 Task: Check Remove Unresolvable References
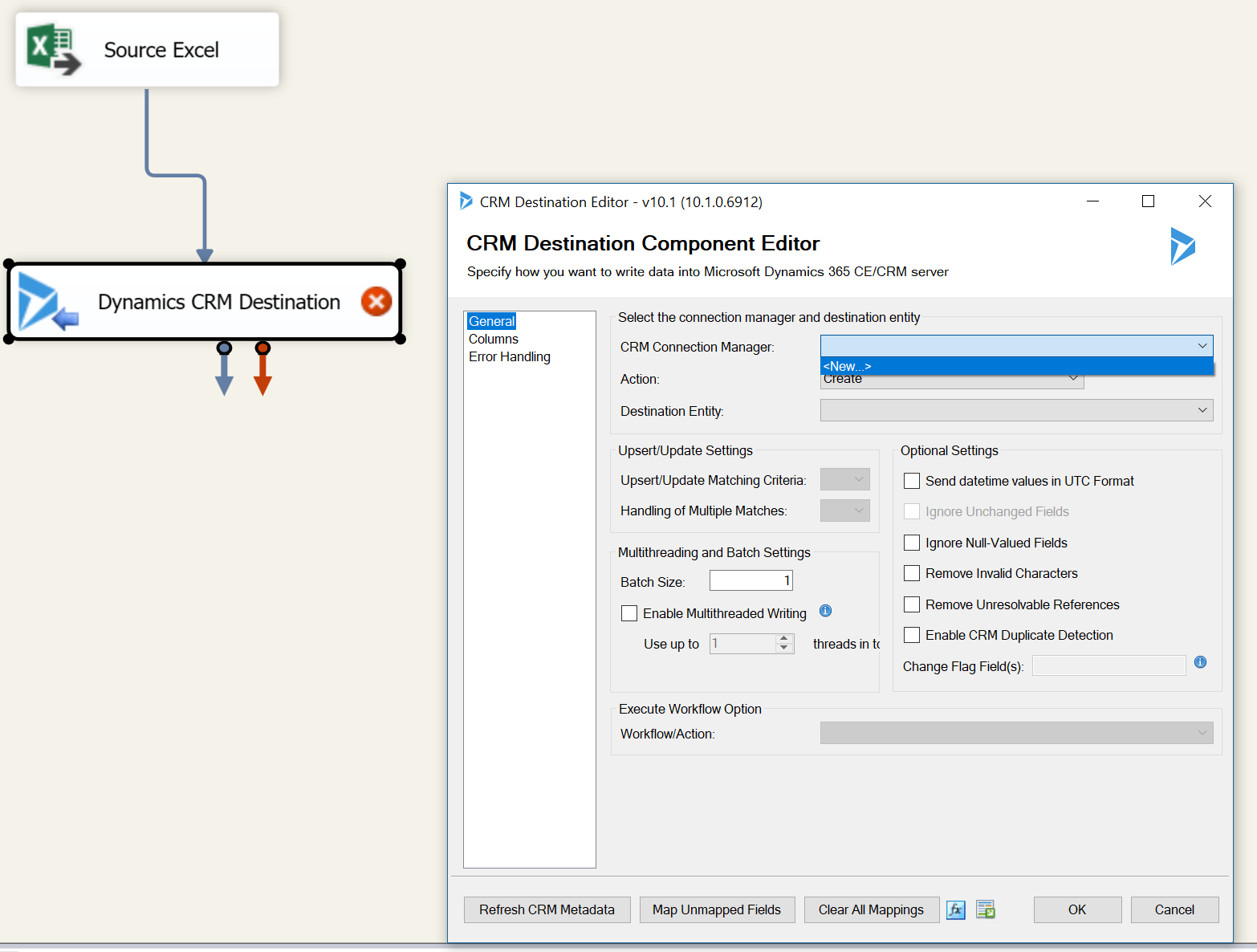[x=912, y=604]
